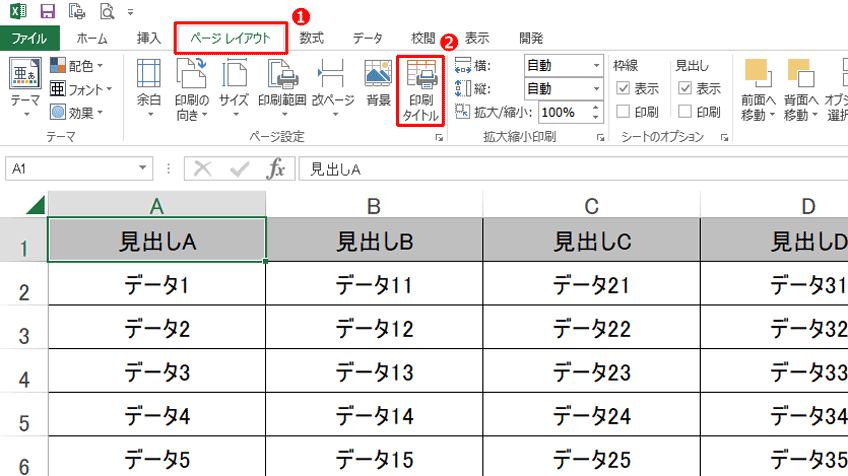848x476 pixels.
Task: Click the 拡大/縮小 100% scale field
Action: pos(563,113)
